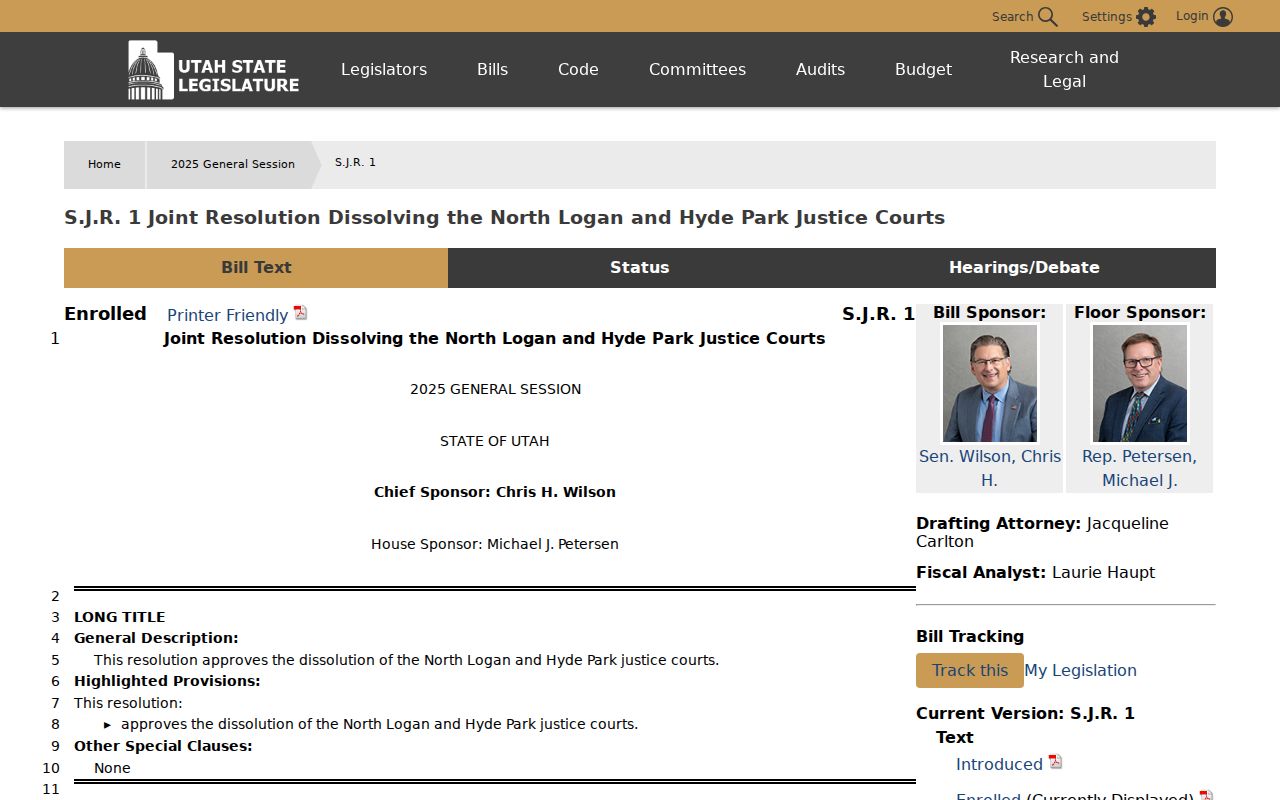Open the Committees menu
The image size is (1280, 800).
(697, 70)
